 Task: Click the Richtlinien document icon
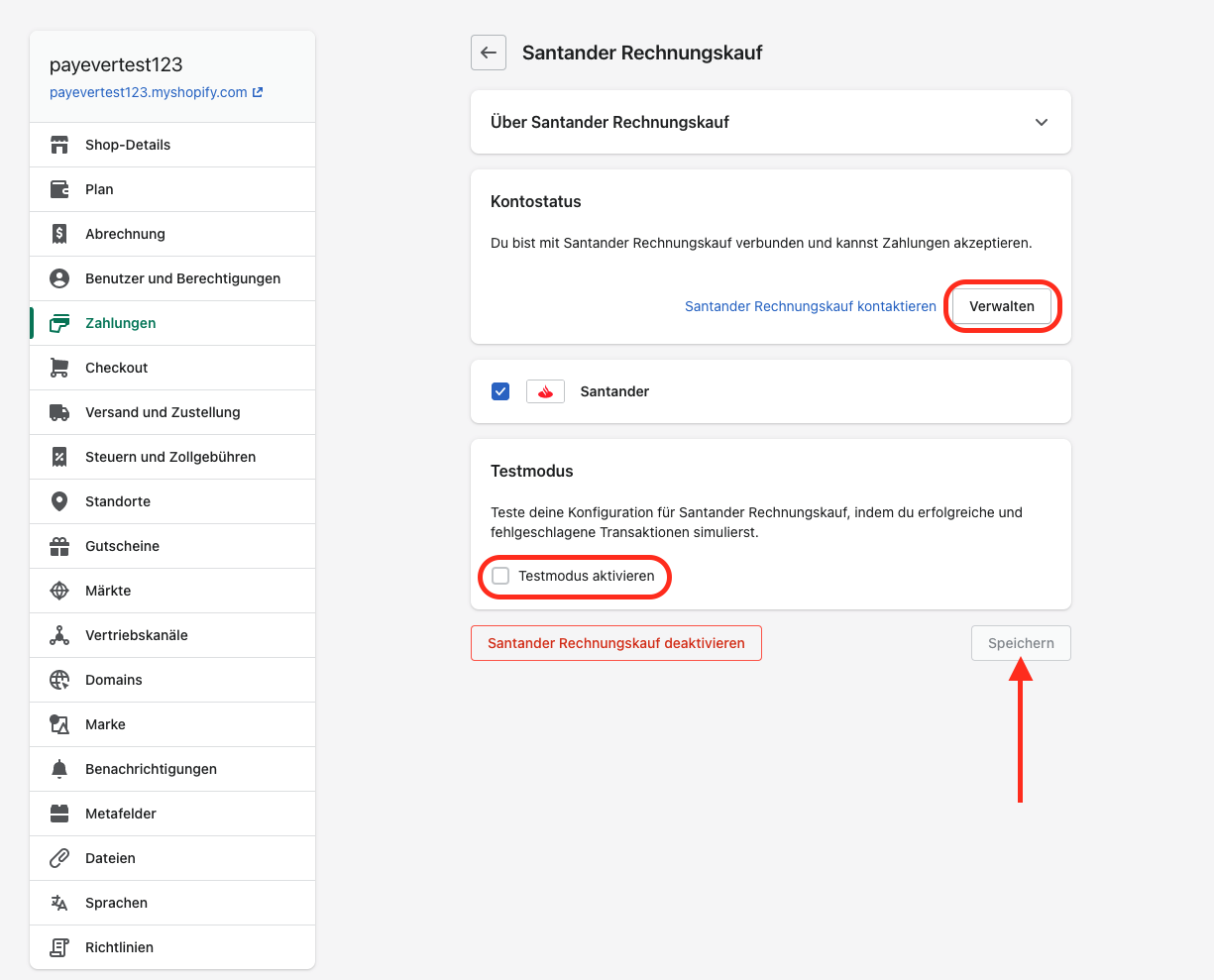click(59, 947)
